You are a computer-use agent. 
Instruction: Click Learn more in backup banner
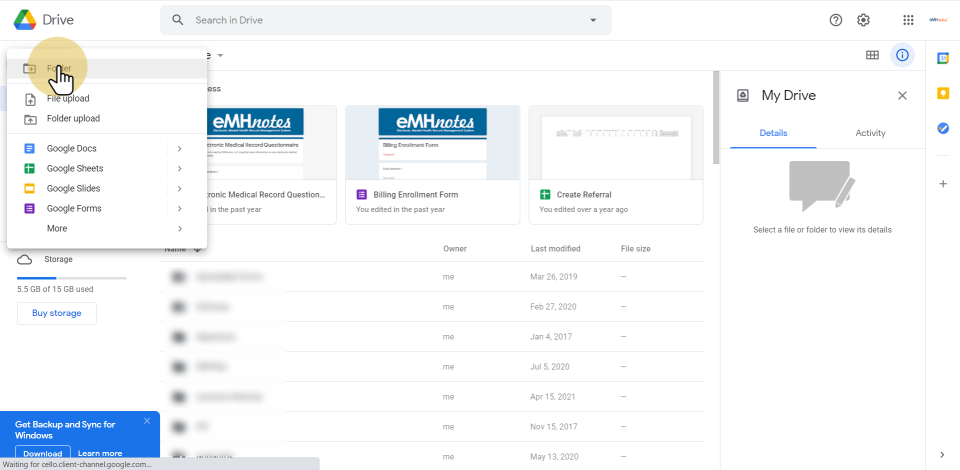(100, 453)
